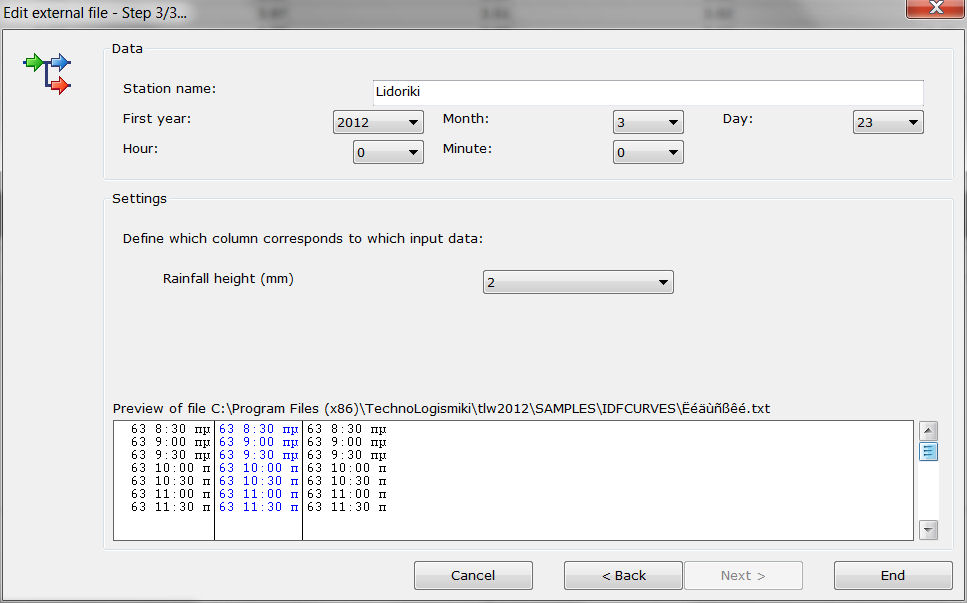
Task: Expand the Month dropdown
Action: click(x=648, y=123)
